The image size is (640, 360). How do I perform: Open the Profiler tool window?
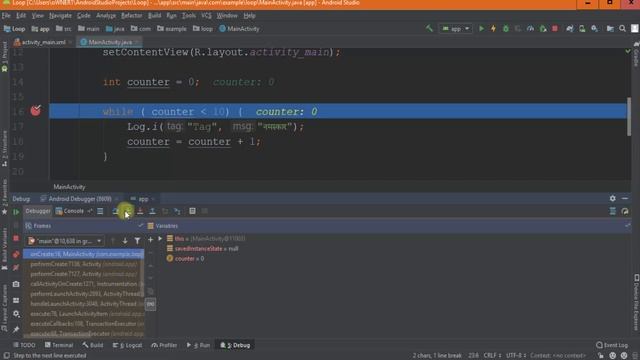pos(164,345)
